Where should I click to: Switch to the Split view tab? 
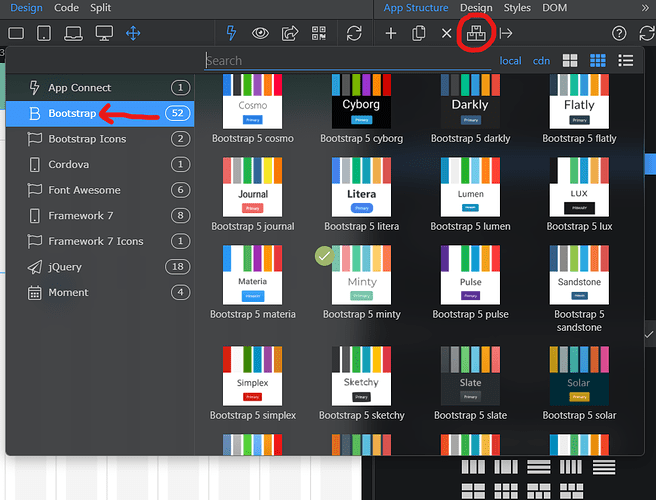(100, 8)
